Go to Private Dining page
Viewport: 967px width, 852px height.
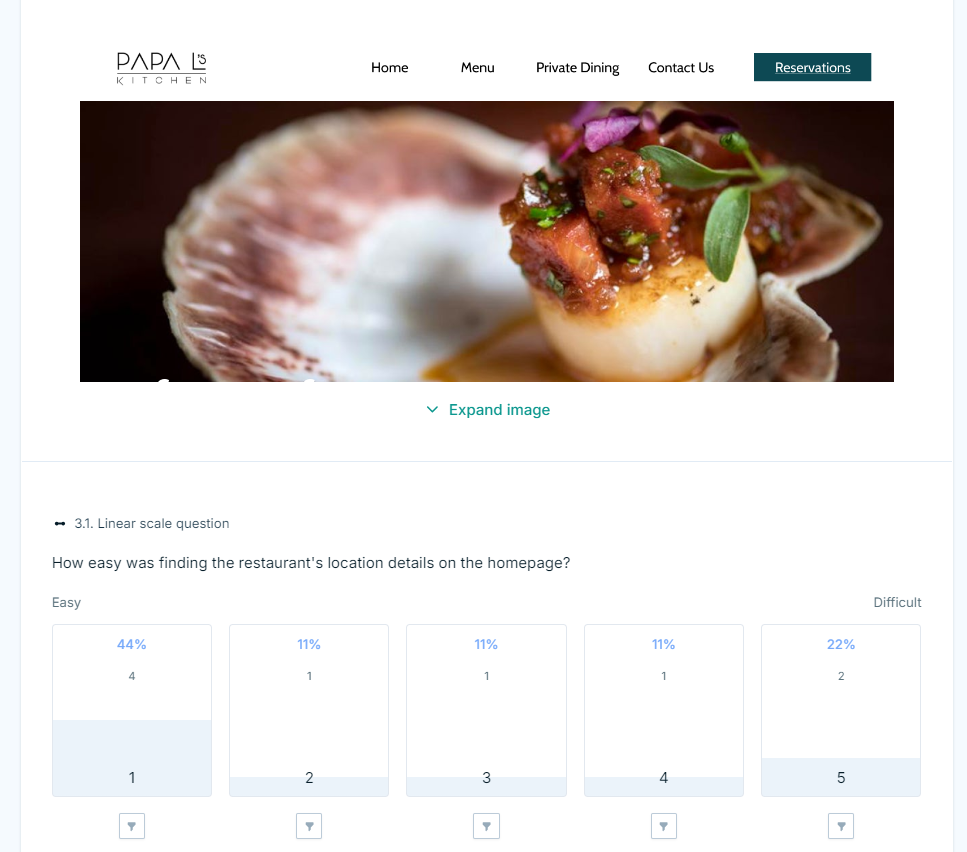(577, 67)
